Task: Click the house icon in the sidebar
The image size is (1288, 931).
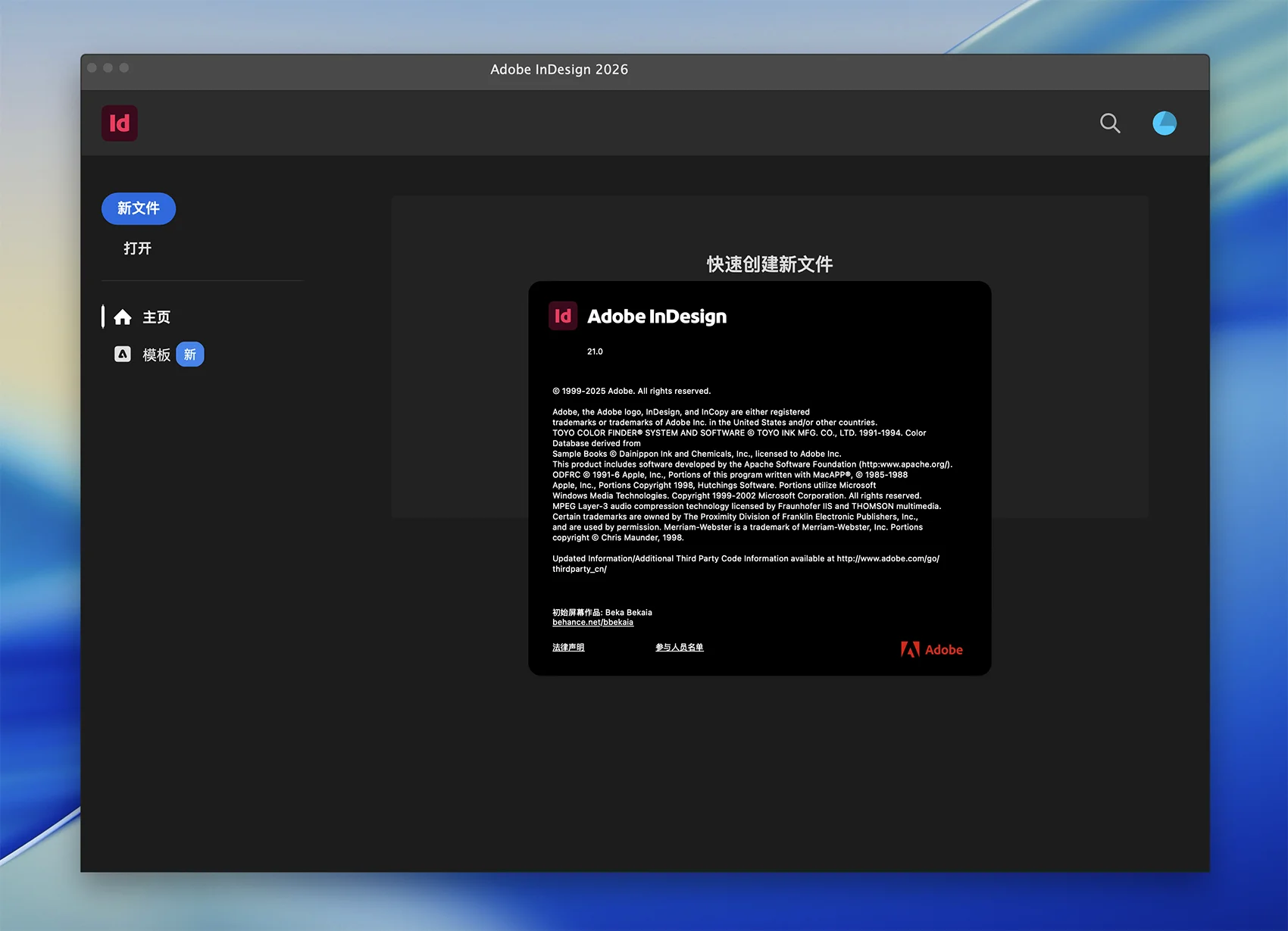Action: pos(123,317)
